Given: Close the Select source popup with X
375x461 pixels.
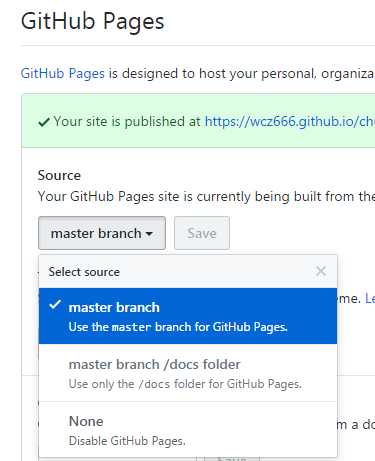Looking at the screenshot, I should click(321, 271).
